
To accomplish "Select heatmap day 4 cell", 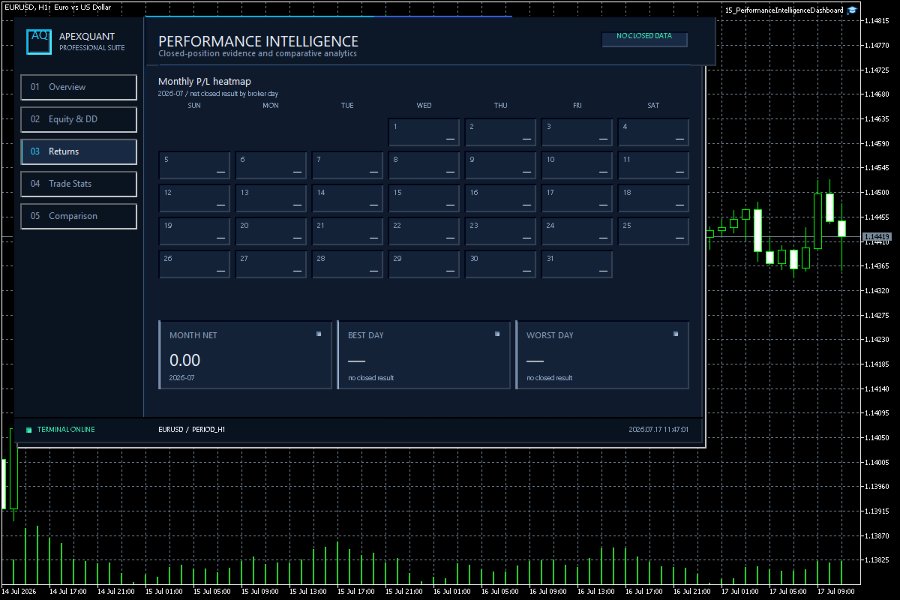I will [x=654, y=133].
